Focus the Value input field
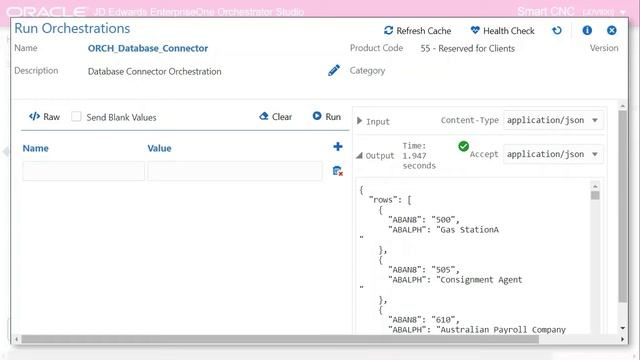 (x=235, y=171)
